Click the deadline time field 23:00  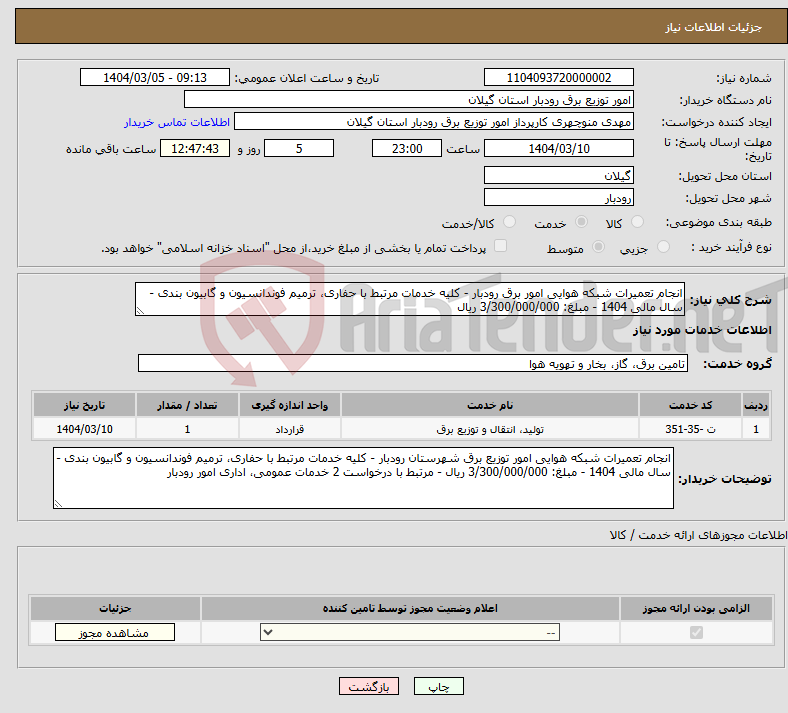407,148
